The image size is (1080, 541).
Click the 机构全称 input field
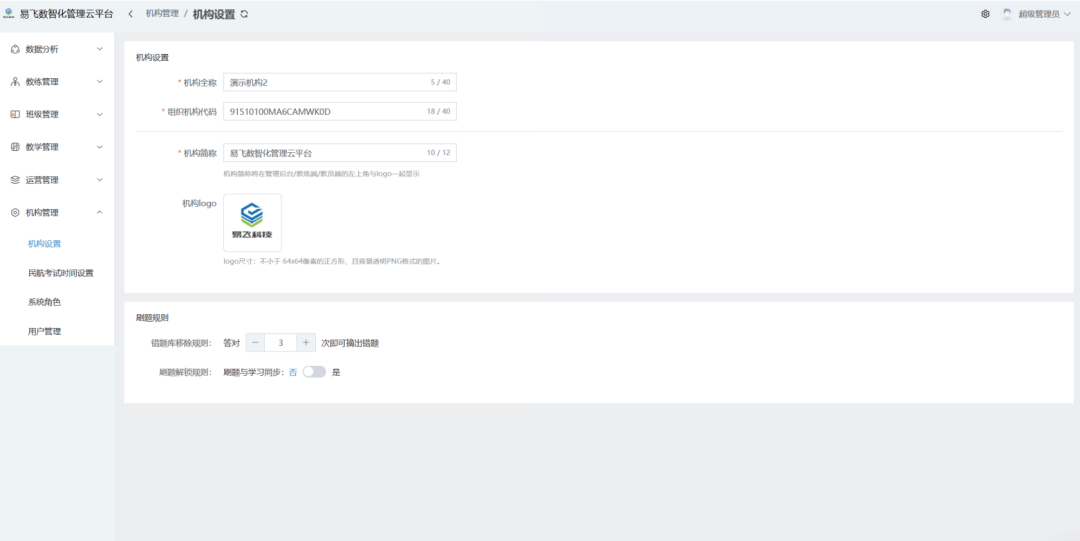coord(340,82)
